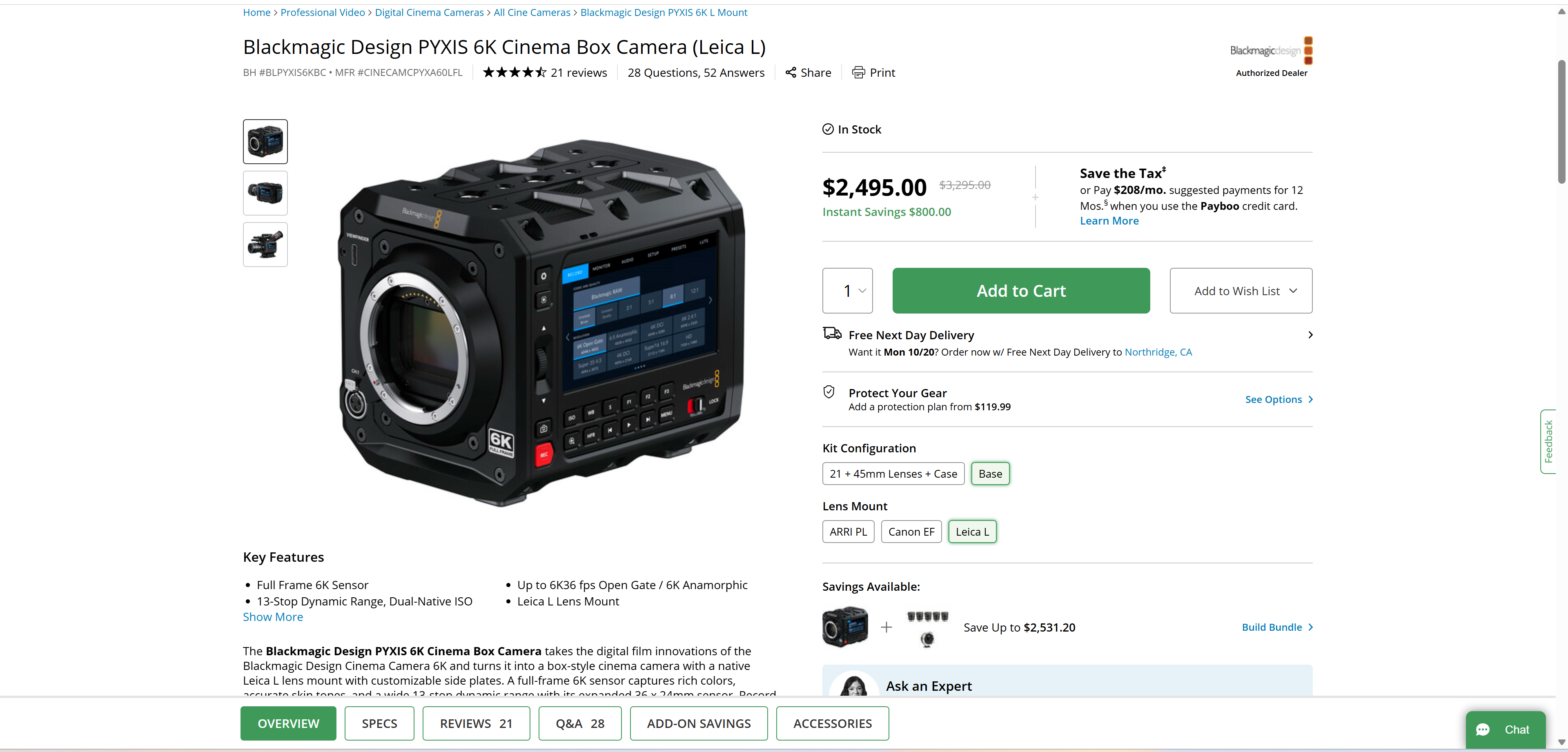Screen dimensions: 1568x752
Task: Click the Blackmagic Design brand logo
Action: coord(1271,51)
